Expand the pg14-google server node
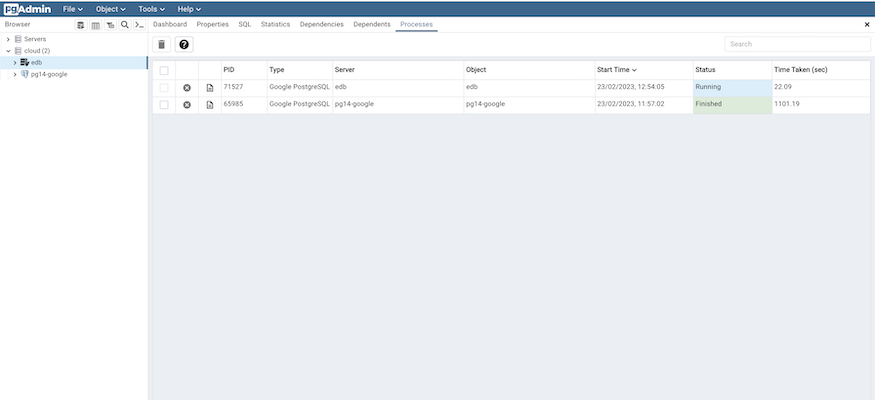The height and width of the screenshot is (400, 875). [14, 74]
